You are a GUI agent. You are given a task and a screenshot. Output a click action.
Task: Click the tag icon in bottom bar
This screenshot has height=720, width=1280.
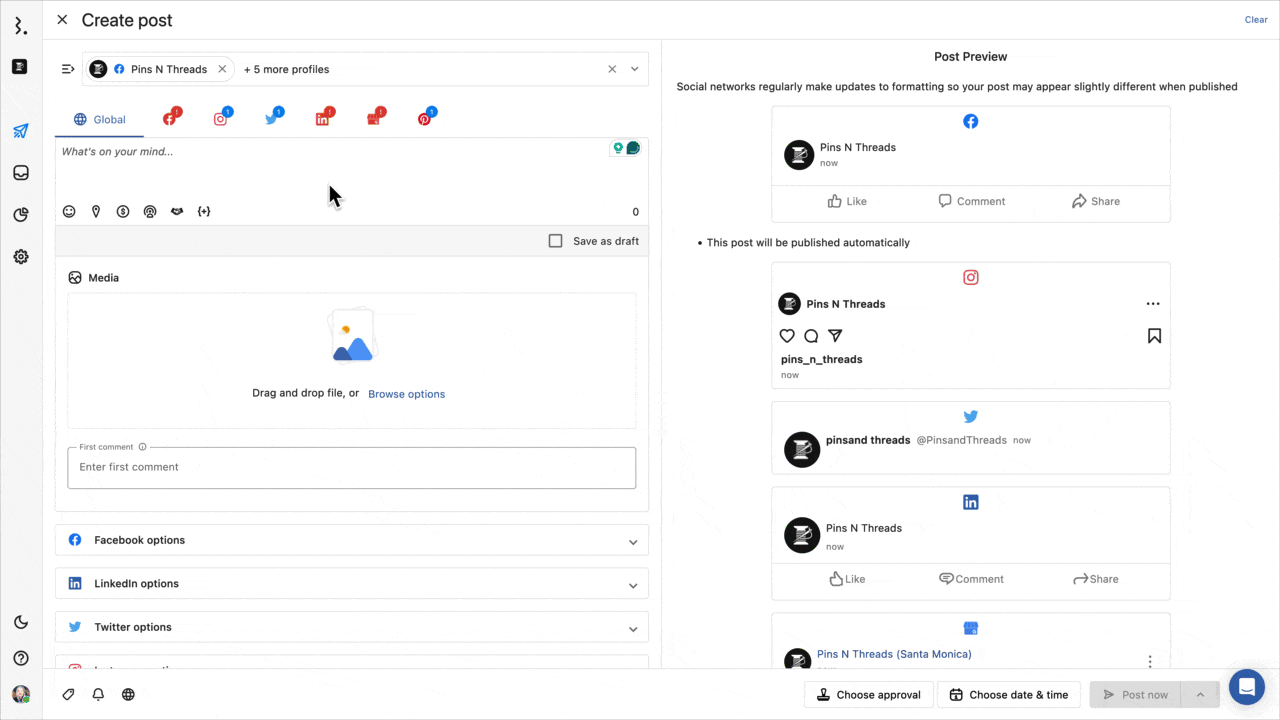pyautogui.click(x=68, y=694)
